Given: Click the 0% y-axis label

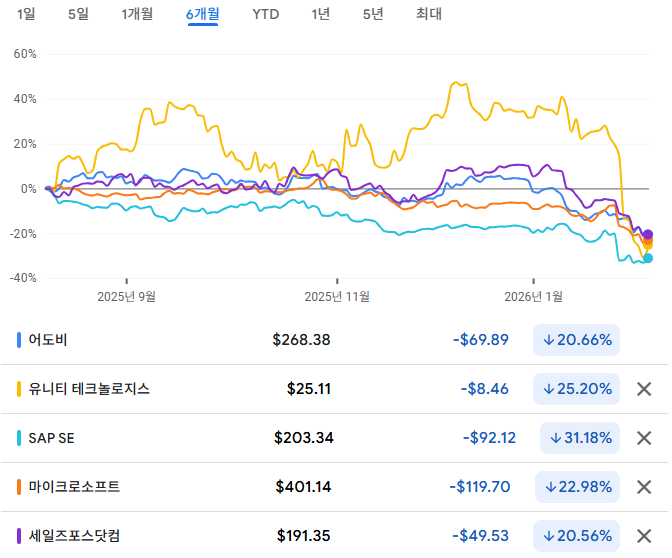Looking at the screenshot, I should click(x=29, y=189).
